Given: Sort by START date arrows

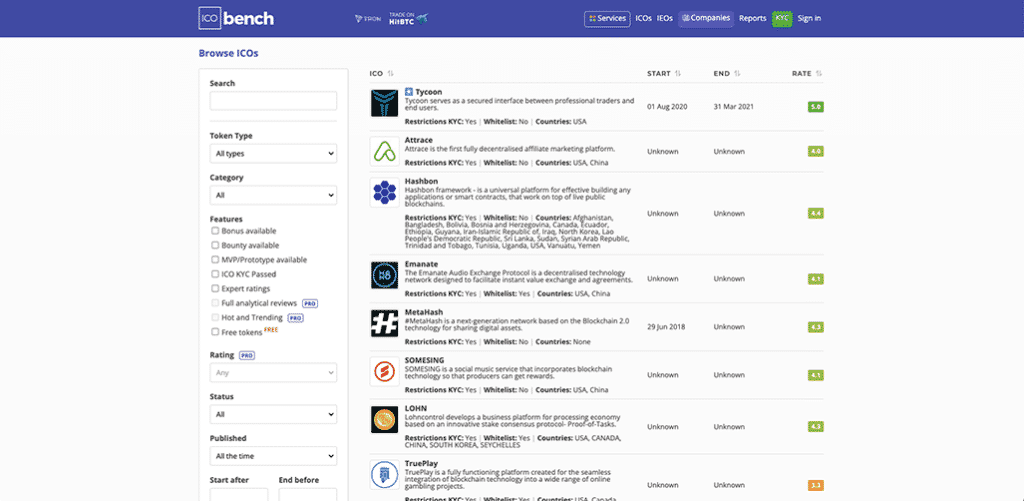Looking at the screenshot, I should click(678, 74).
